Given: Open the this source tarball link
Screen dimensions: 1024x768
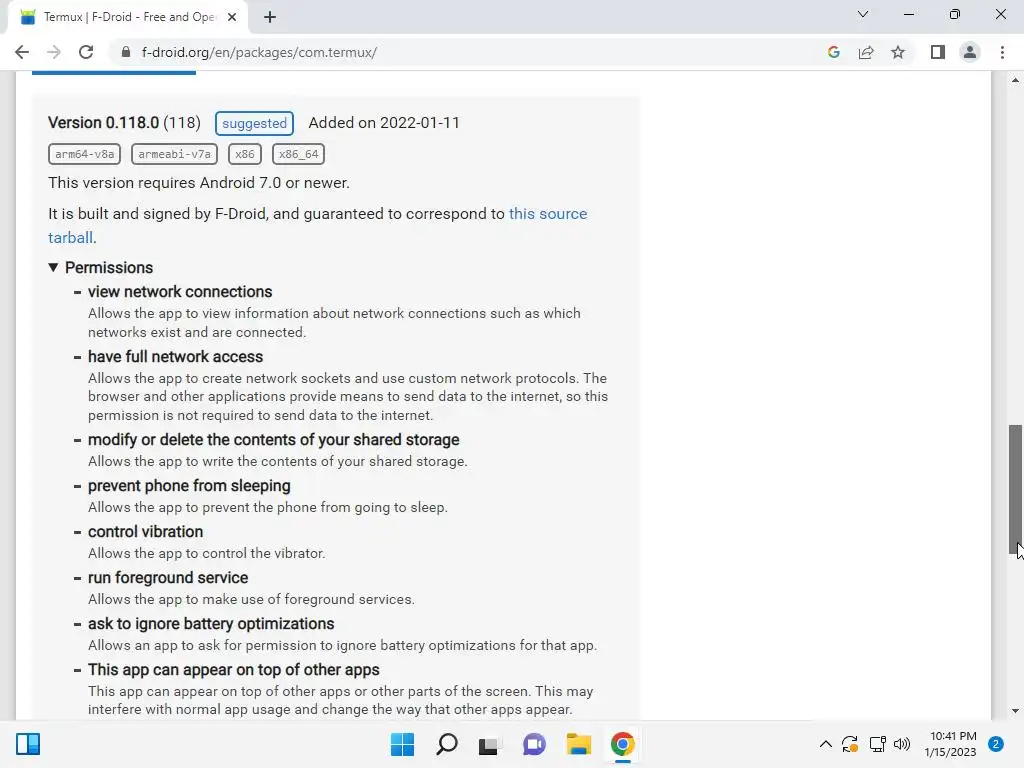Looking at the screenshot, I should tap(317, 225).
